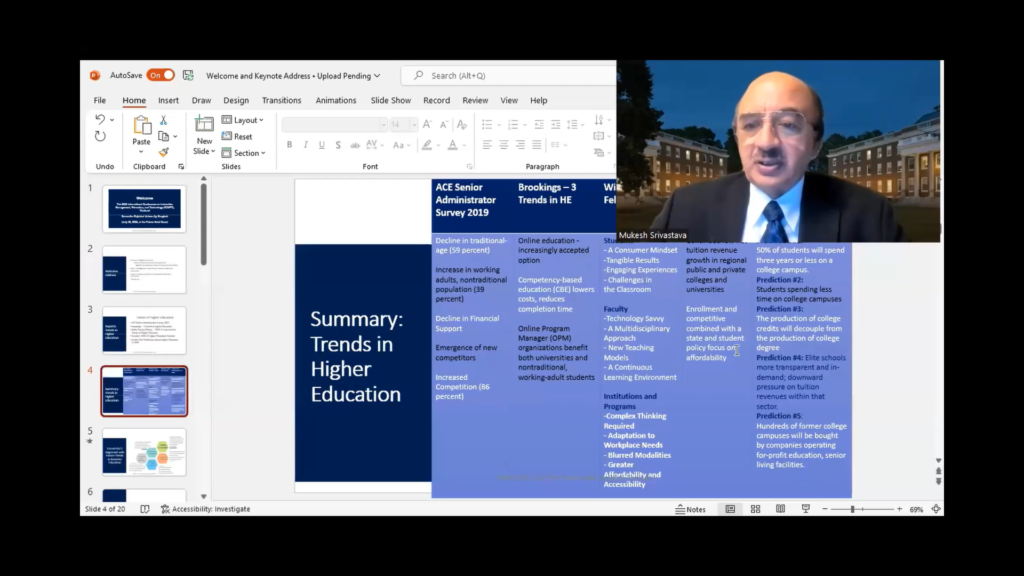Image resolution: width=1024 pixels, height=576 pixels.
Task: Turn off the AutoSave toggle
Action: [x=160, y=75]
